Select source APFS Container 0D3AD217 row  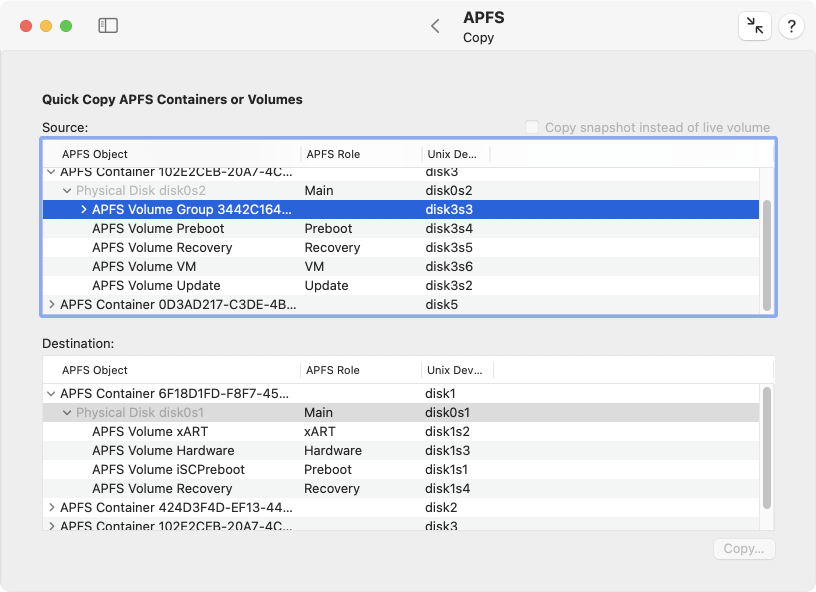[x=401, y=304]
